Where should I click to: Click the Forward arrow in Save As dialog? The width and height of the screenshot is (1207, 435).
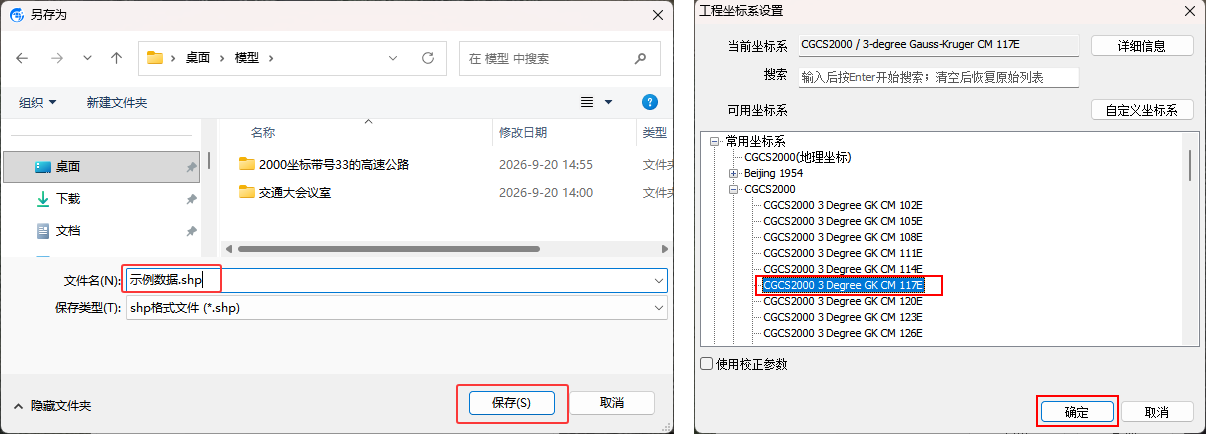coord(56,58)
